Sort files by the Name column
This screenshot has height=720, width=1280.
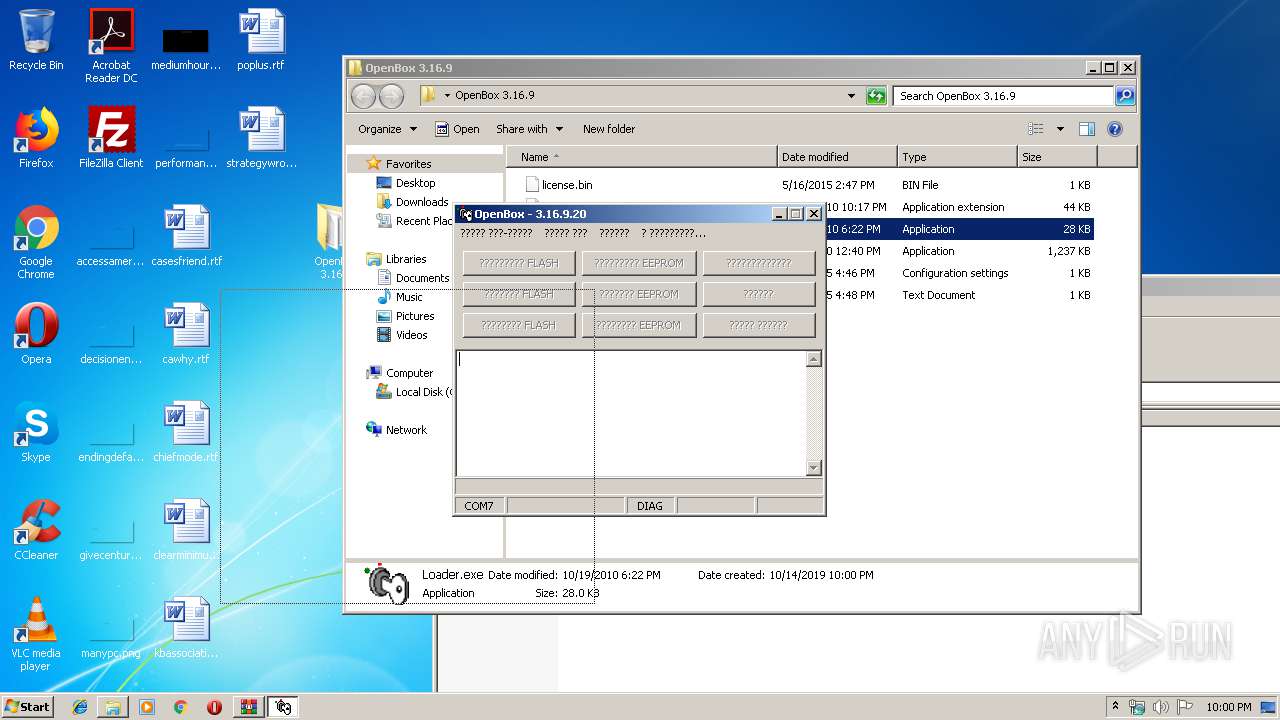click(641, 157)
